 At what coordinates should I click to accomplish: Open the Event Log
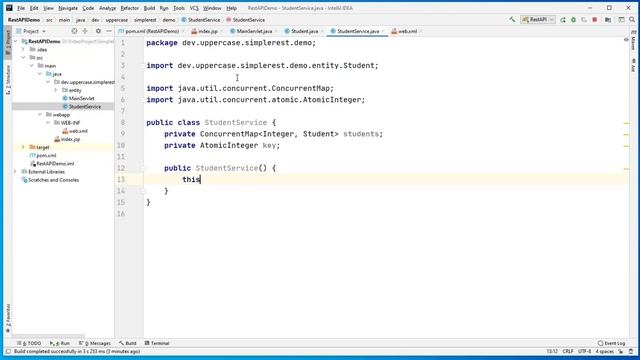click(x=611, y=343)
